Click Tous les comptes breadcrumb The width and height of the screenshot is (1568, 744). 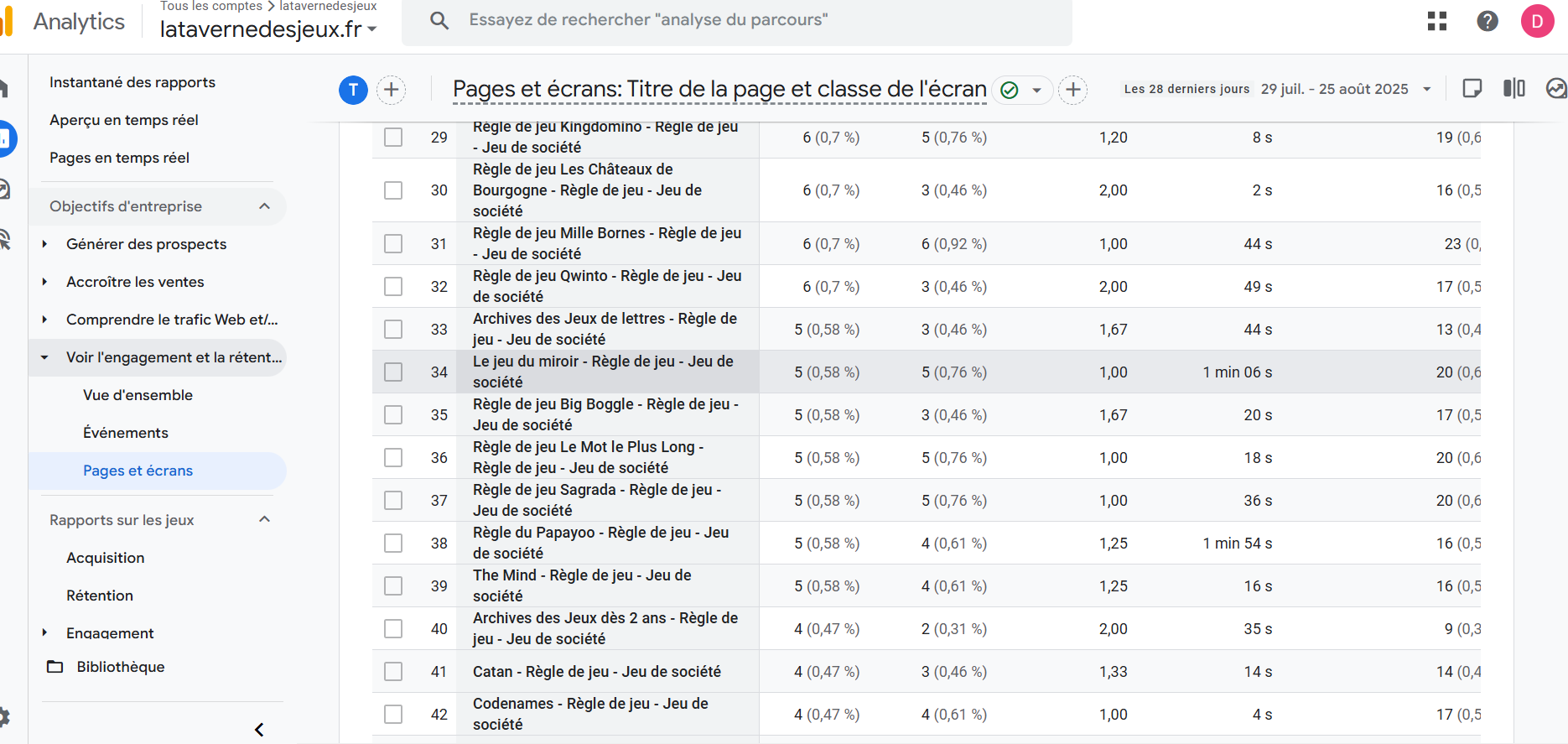211,6
